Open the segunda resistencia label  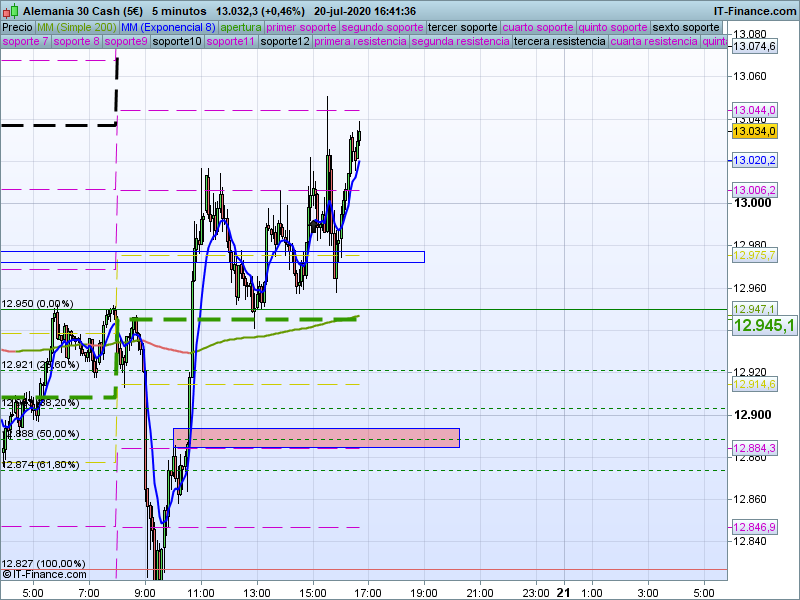pyautogui.click(x=460, y=41)
